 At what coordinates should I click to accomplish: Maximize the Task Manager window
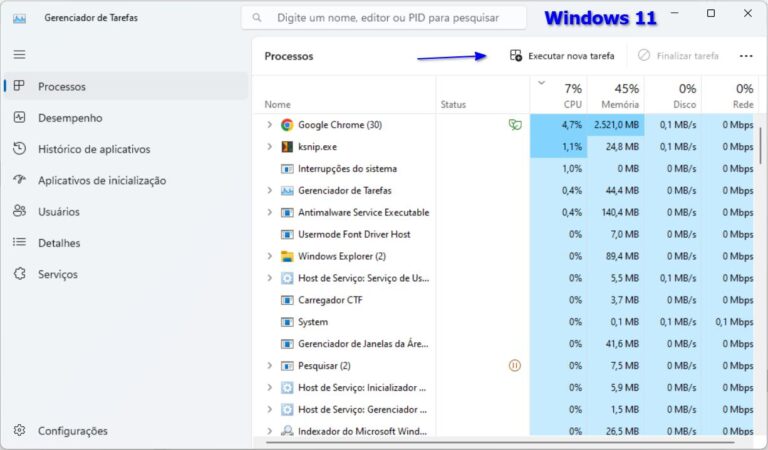711,14
